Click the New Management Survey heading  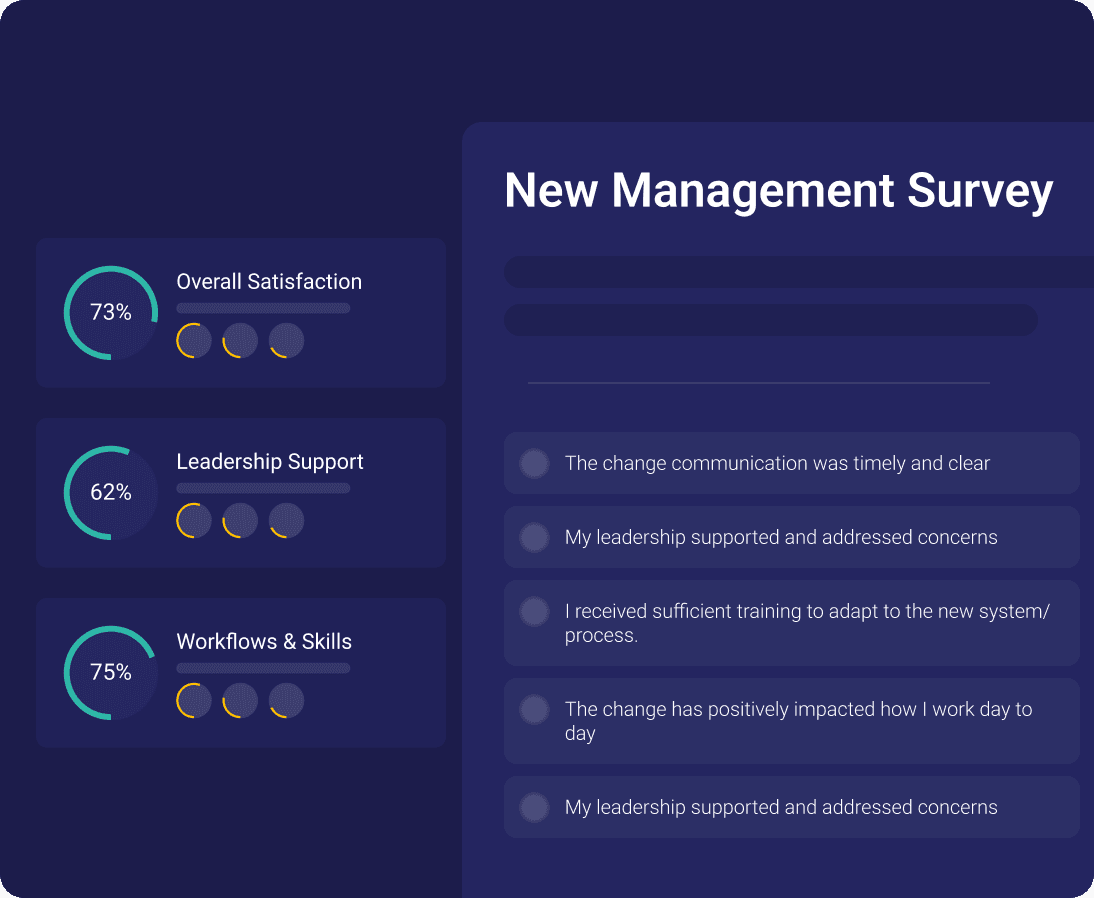pos(778,190)
